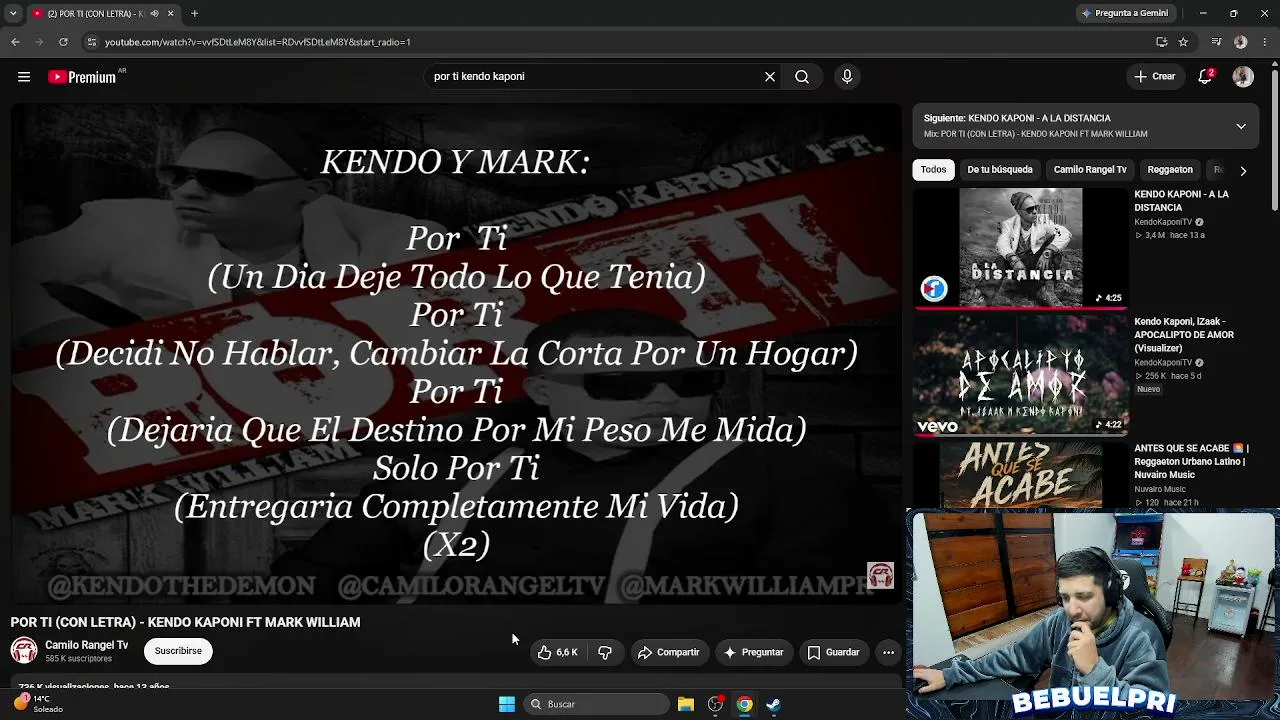
Task: Open the YouTube account avatar menu
Action: click(x=1243, y=77)
